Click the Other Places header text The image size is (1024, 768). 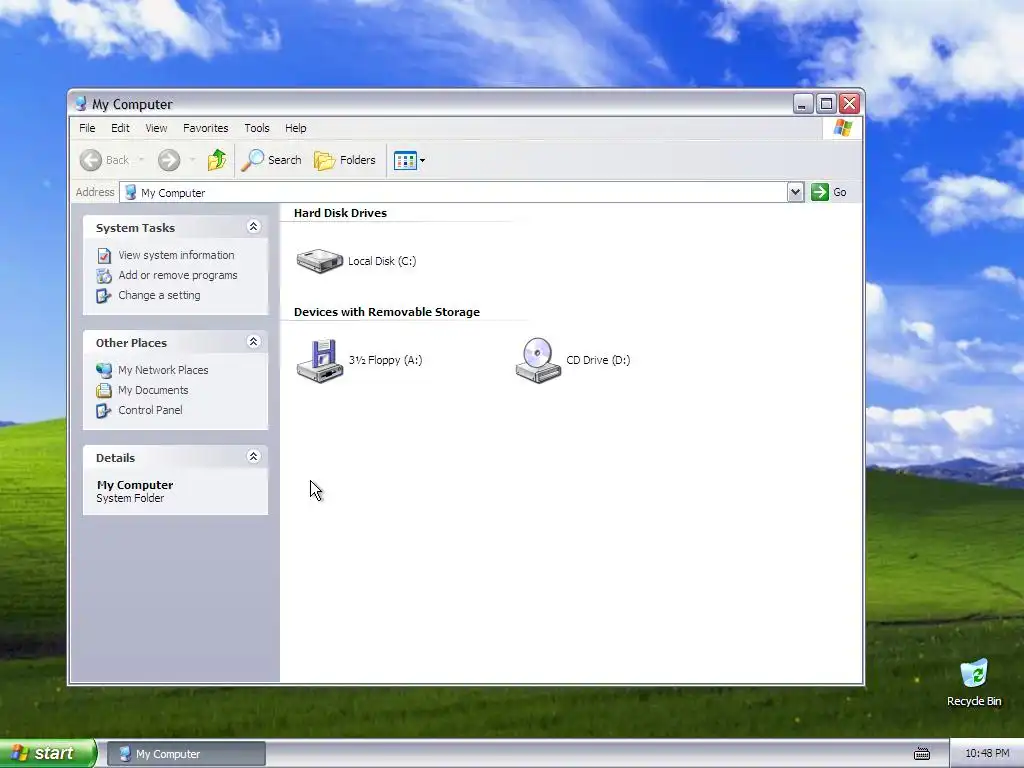[131, 343]
